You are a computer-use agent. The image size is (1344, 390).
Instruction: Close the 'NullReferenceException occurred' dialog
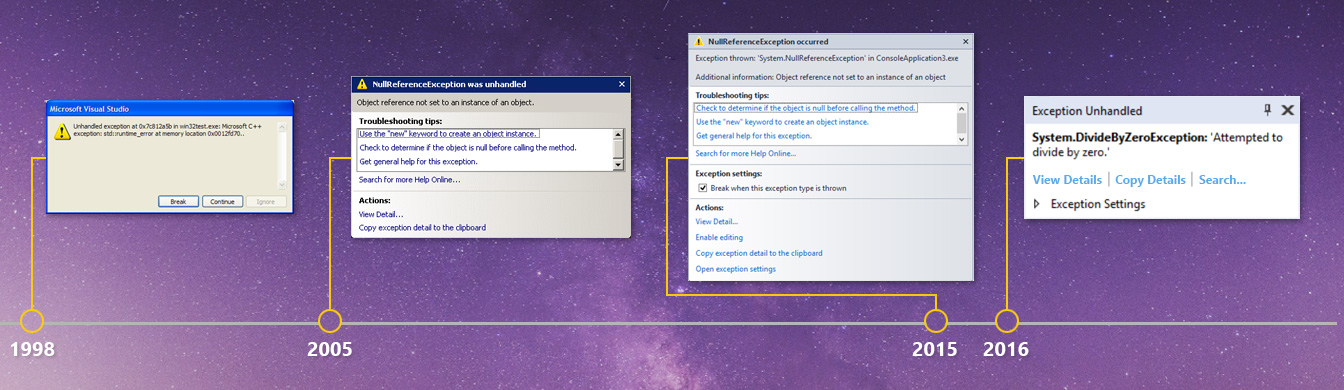965,42
